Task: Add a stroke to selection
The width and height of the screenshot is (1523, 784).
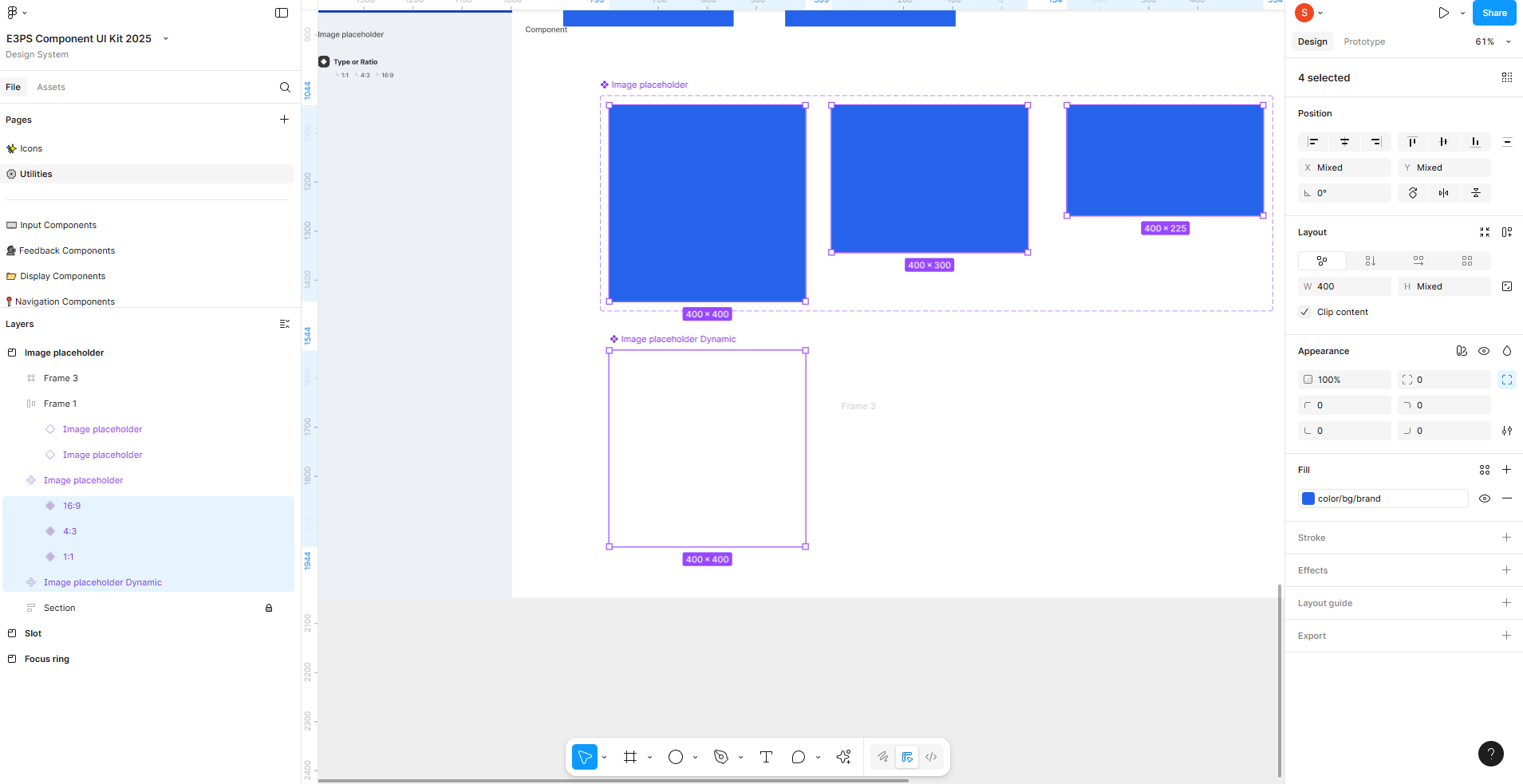Action: [x=1506, y=538]
